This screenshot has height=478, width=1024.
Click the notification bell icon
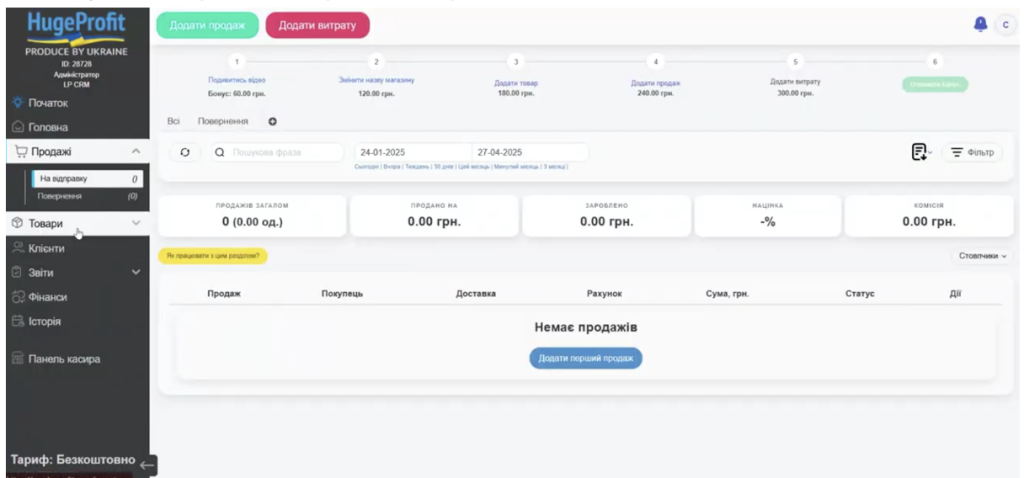[x=980, y=25]
